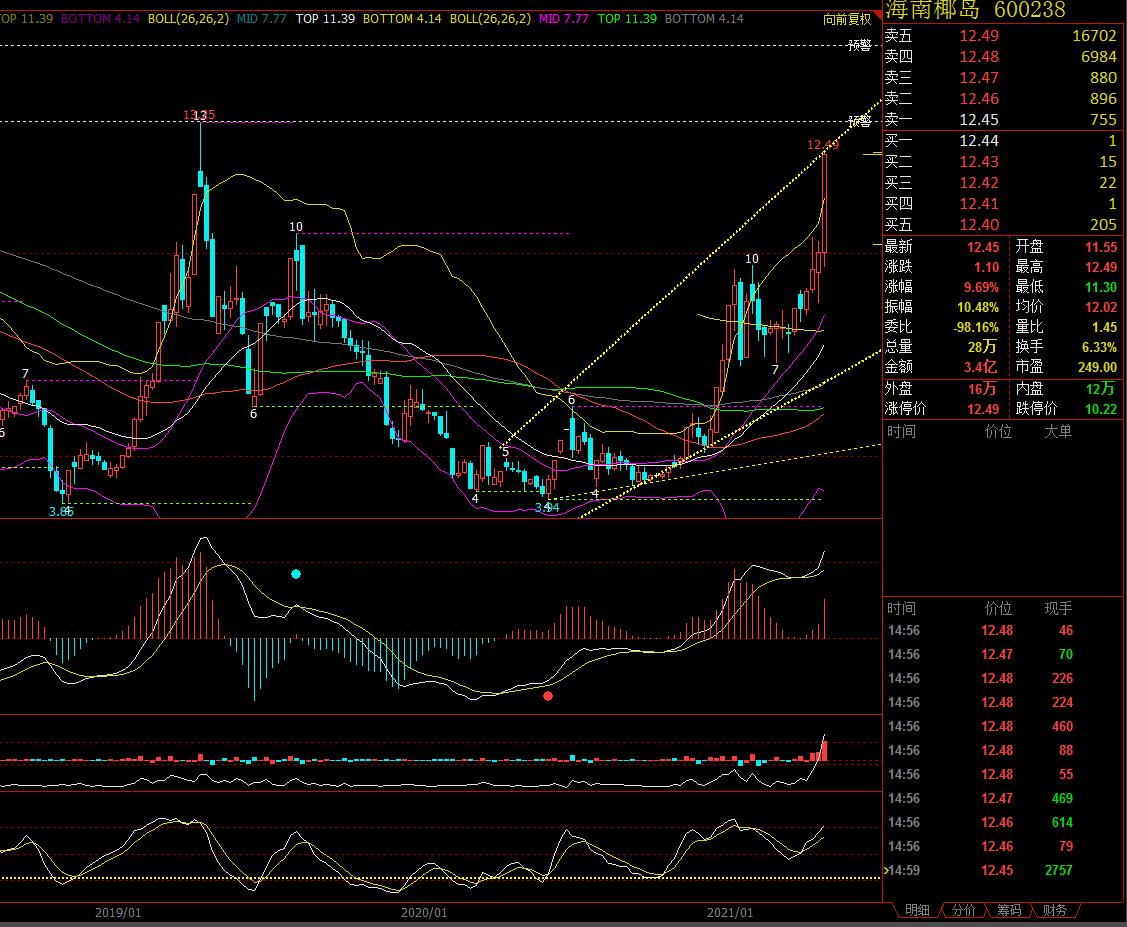This screenshot has width=1127, height=927.
Task: Click the stock code 600238
Action: (x=1029, y=10)
